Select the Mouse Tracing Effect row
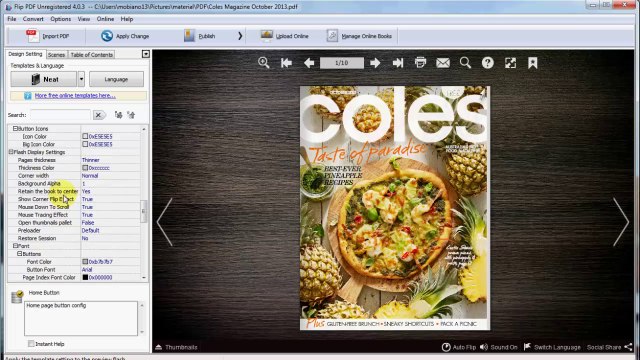 click(74, 215)
